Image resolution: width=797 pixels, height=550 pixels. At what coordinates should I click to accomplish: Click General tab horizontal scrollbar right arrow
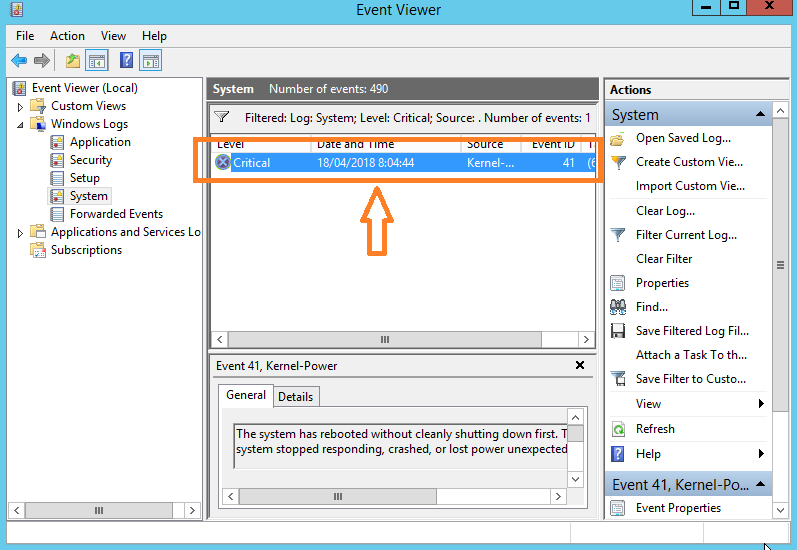(558, 497)
